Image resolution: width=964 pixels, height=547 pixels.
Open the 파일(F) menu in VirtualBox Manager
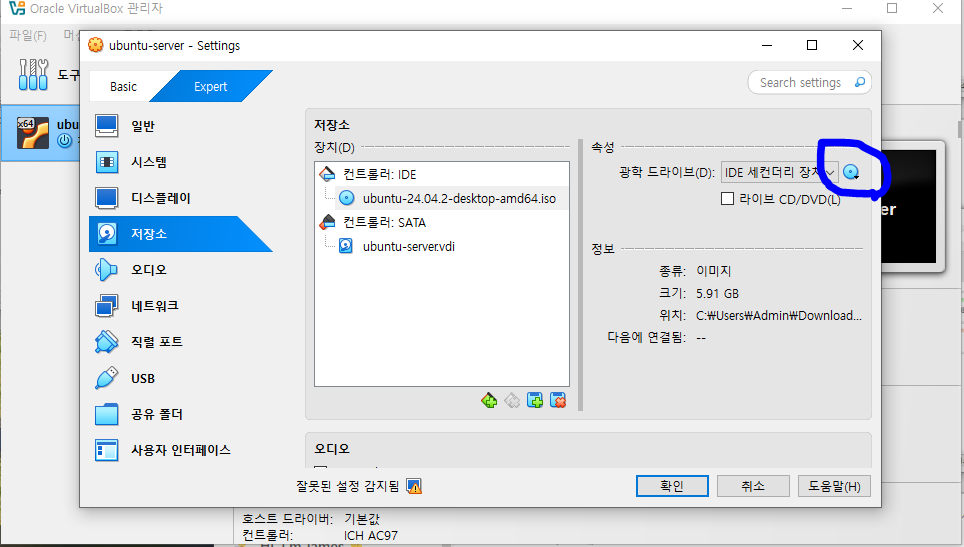point(28,35)
